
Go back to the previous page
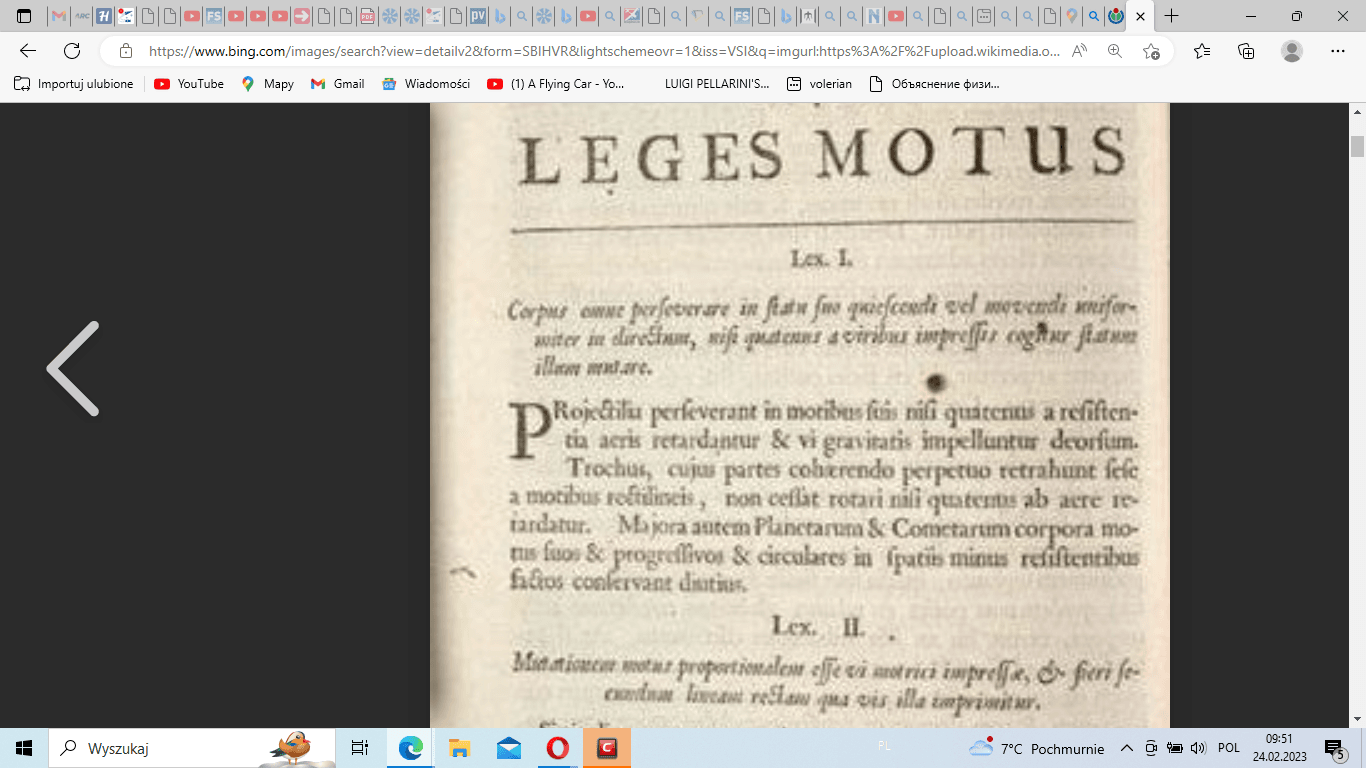(x=28, y=51)
